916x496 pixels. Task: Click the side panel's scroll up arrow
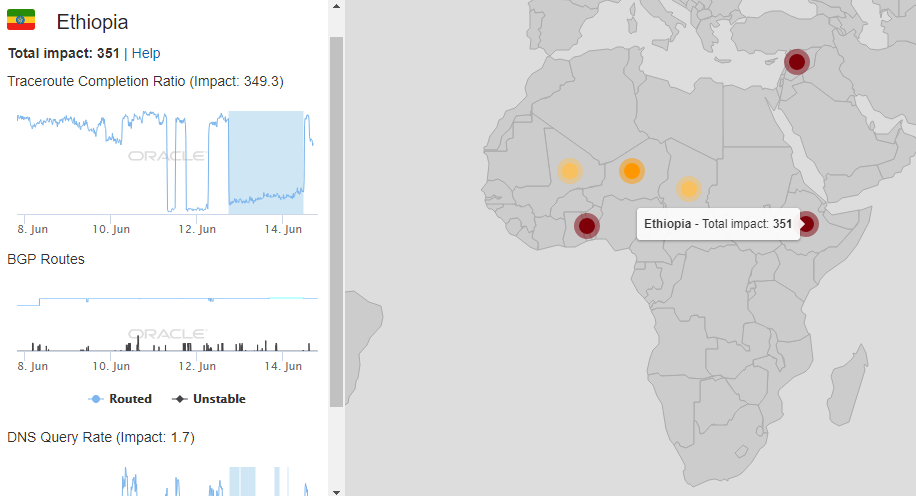coord(336,6)
